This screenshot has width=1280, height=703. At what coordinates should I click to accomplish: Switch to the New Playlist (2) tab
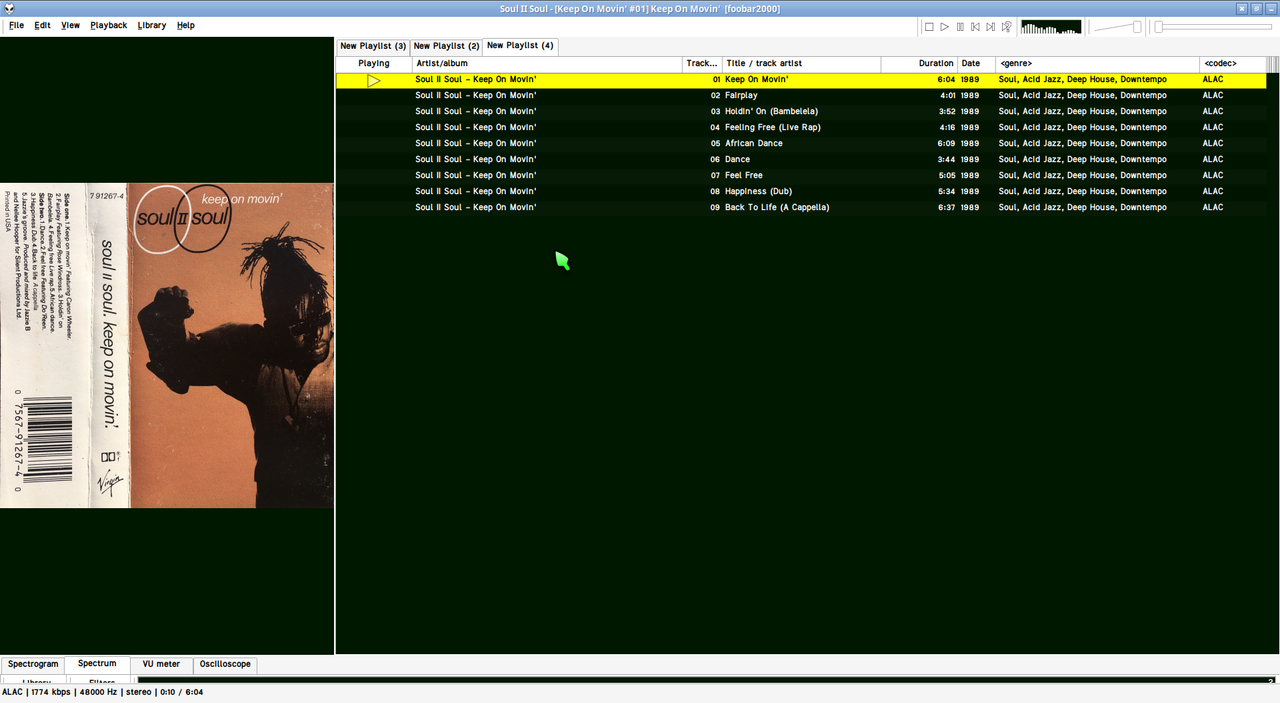(446, 46)
